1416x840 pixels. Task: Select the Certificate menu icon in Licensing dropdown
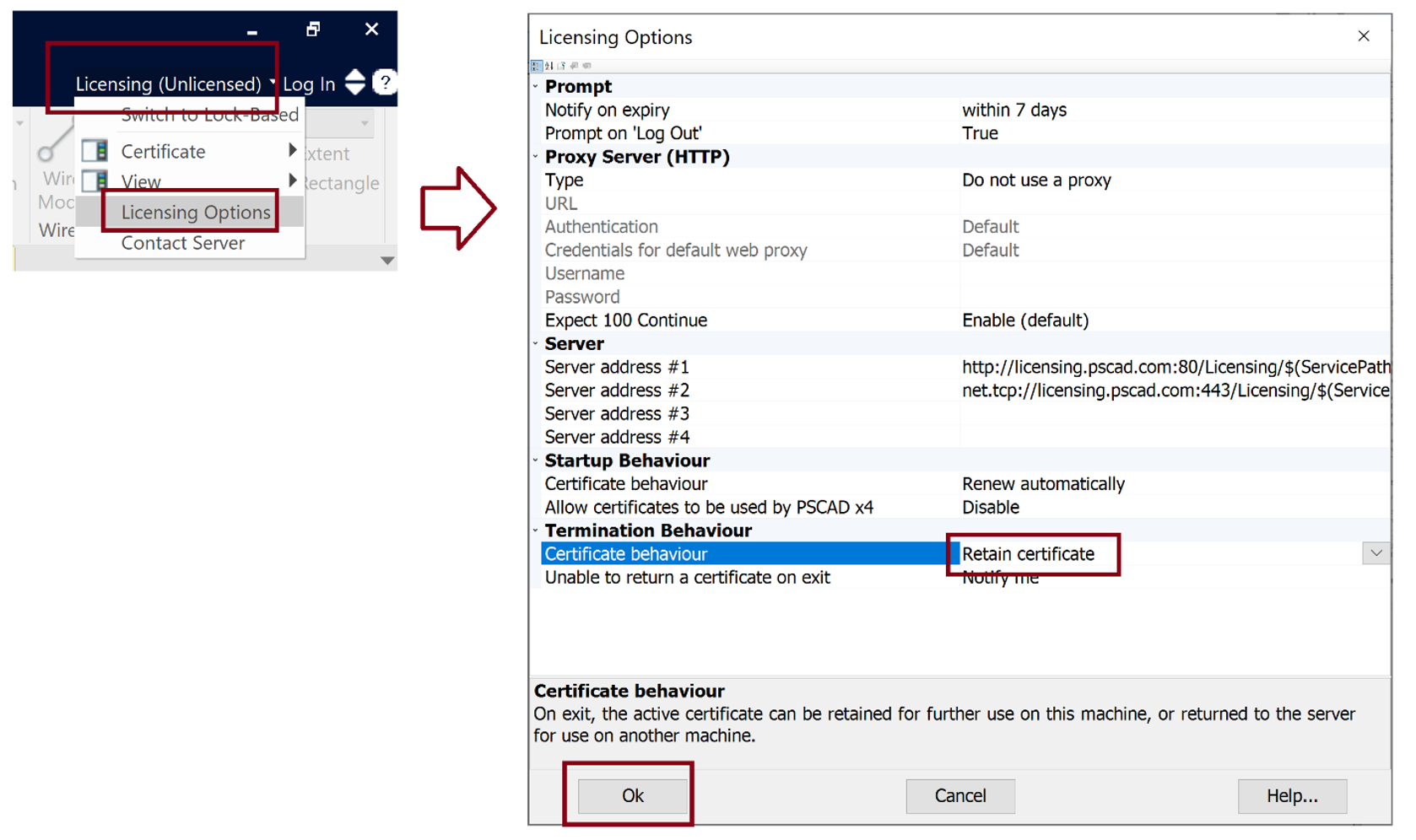tap(95, 150)
